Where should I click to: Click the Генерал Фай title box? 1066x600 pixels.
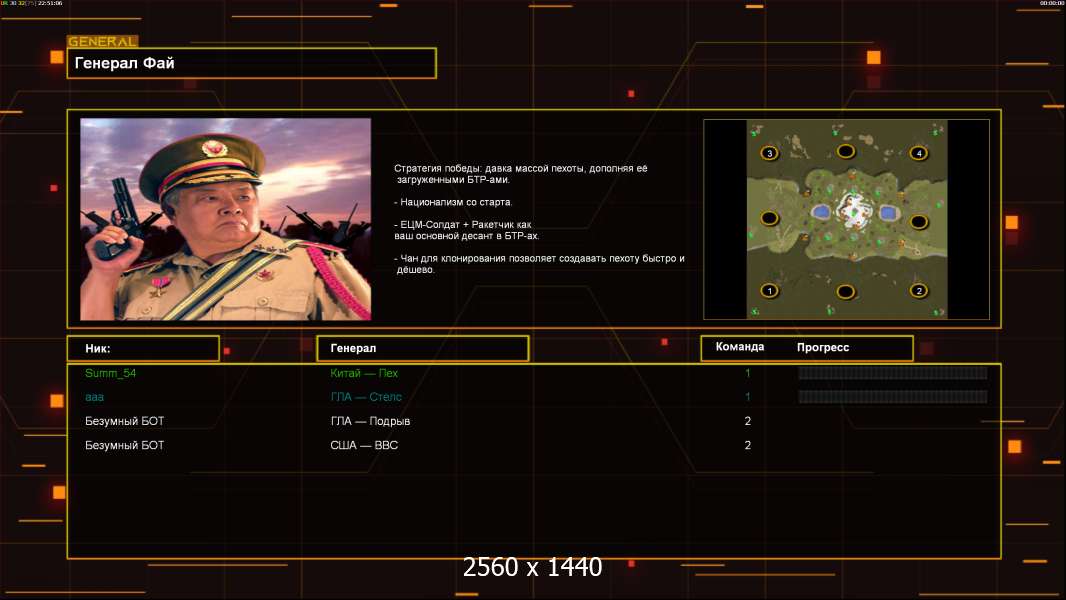(252, 63)
